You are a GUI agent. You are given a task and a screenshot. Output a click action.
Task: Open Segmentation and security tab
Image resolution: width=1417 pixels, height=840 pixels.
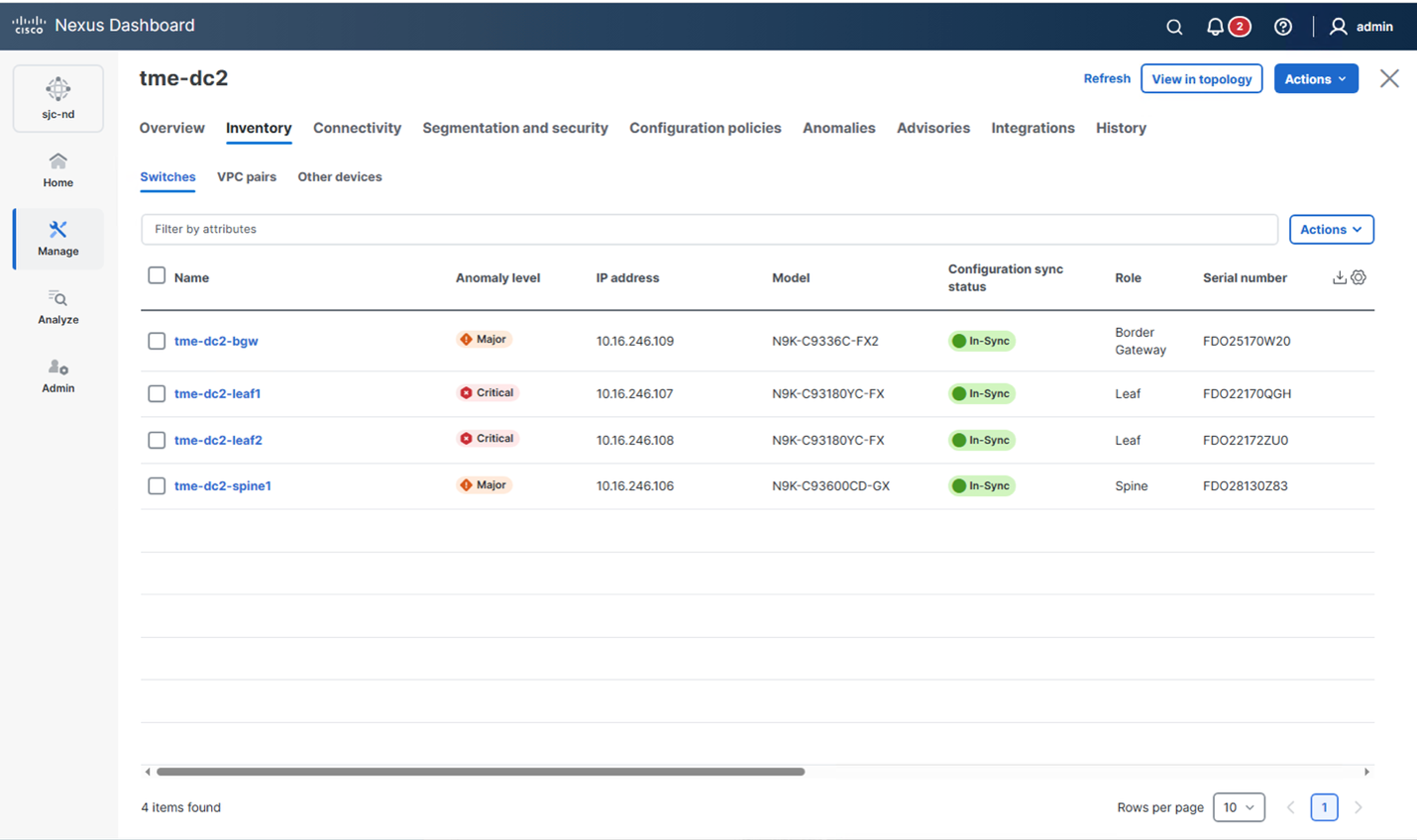[x=515, y=128]
